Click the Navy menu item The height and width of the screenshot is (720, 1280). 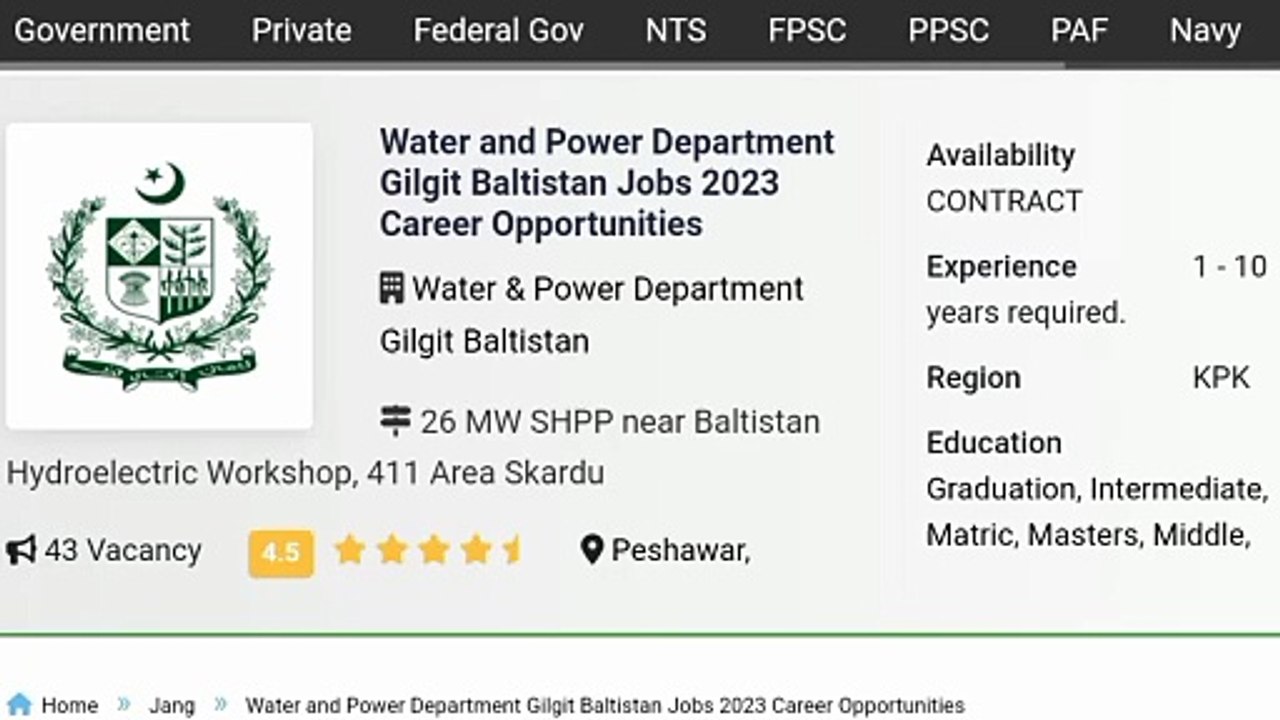point(1205,31)
